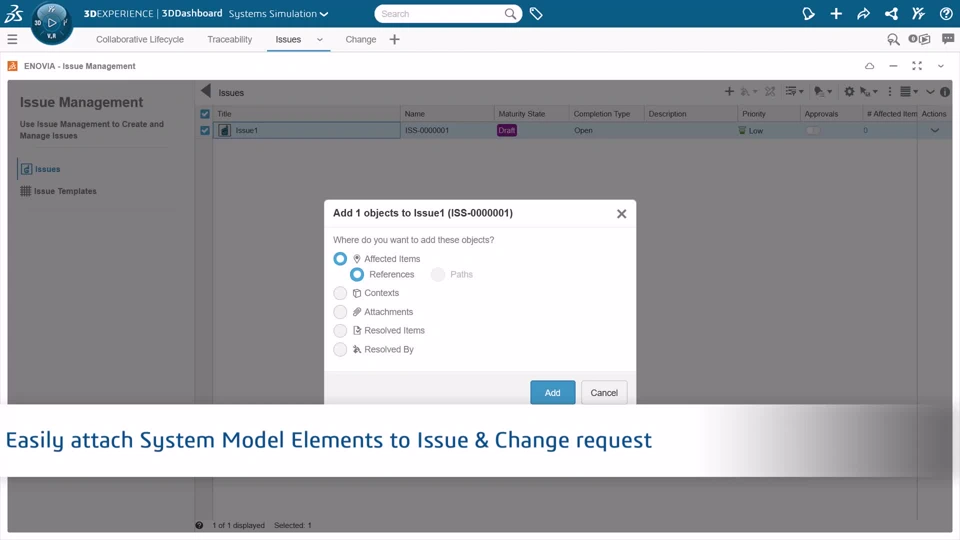Open the list view mode dropdown
960x540 pixels.
click(909, 91)
